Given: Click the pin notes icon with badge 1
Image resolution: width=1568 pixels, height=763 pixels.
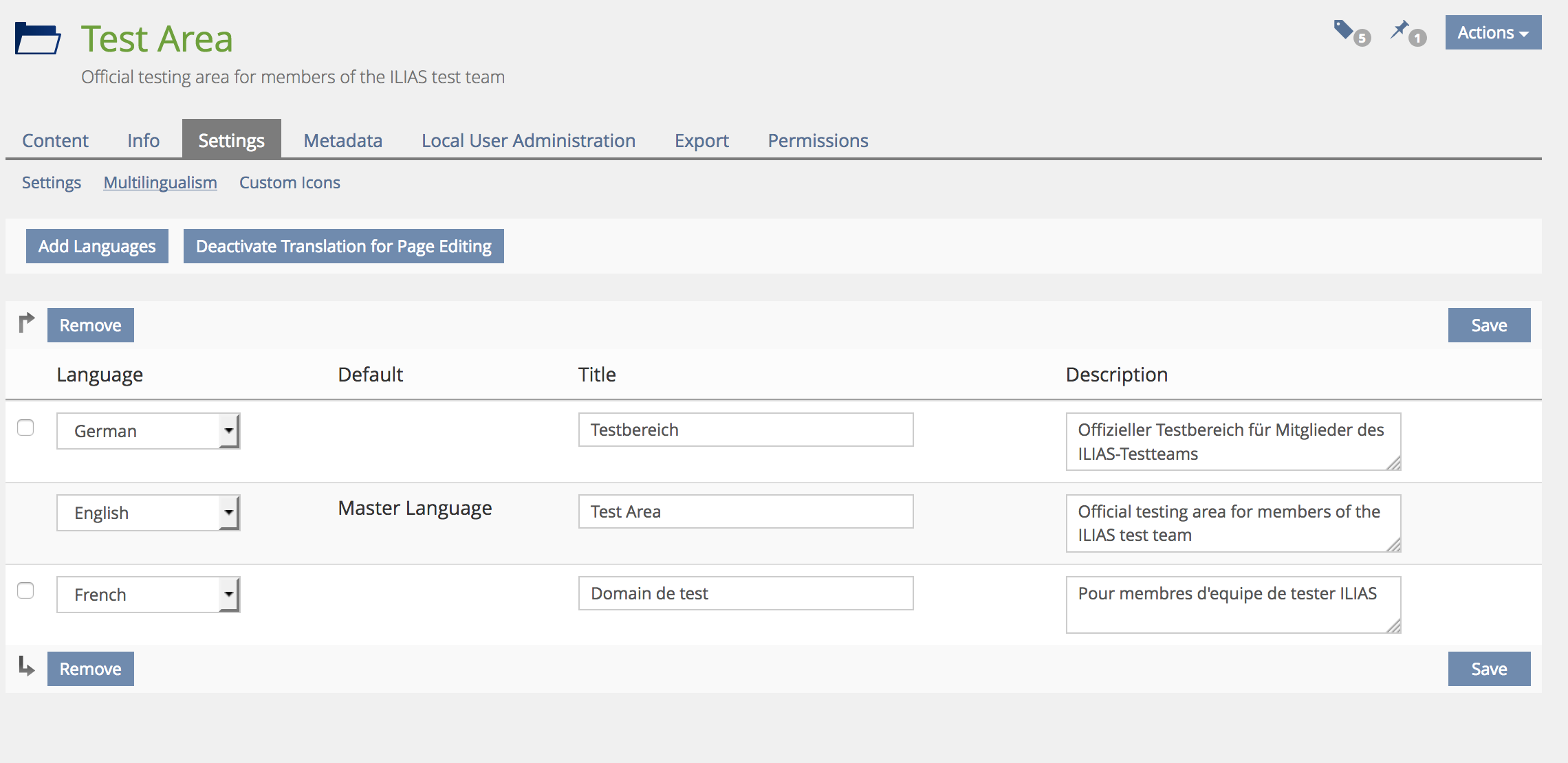Looking at the screenshot, I should coord(1400,30).
